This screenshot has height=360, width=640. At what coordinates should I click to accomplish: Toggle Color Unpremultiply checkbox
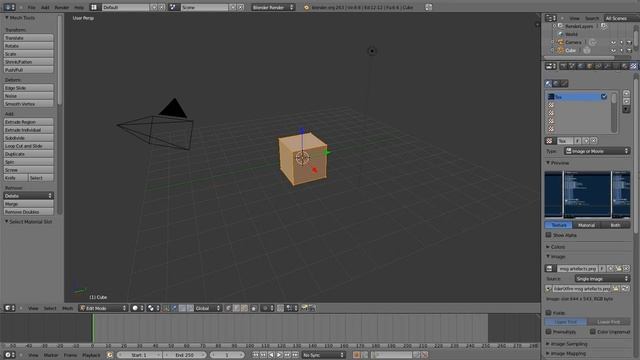point(592,331)
